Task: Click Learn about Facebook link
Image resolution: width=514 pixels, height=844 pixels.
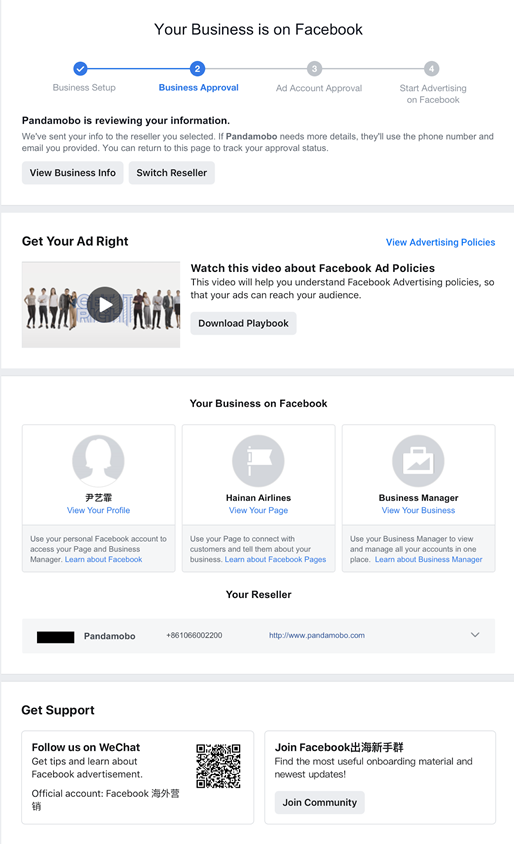Action: (x=103, y=560)
